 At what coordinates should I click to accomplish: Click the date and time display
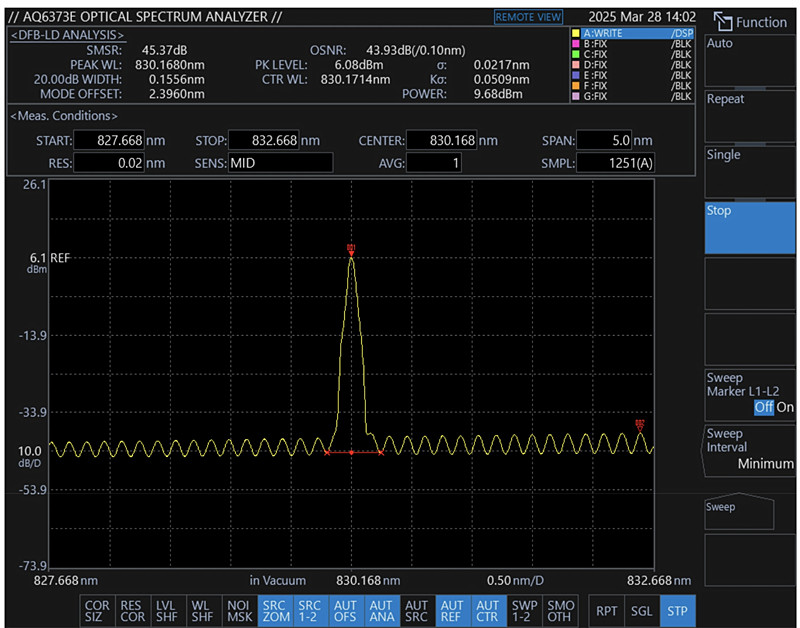coord(642,17)
